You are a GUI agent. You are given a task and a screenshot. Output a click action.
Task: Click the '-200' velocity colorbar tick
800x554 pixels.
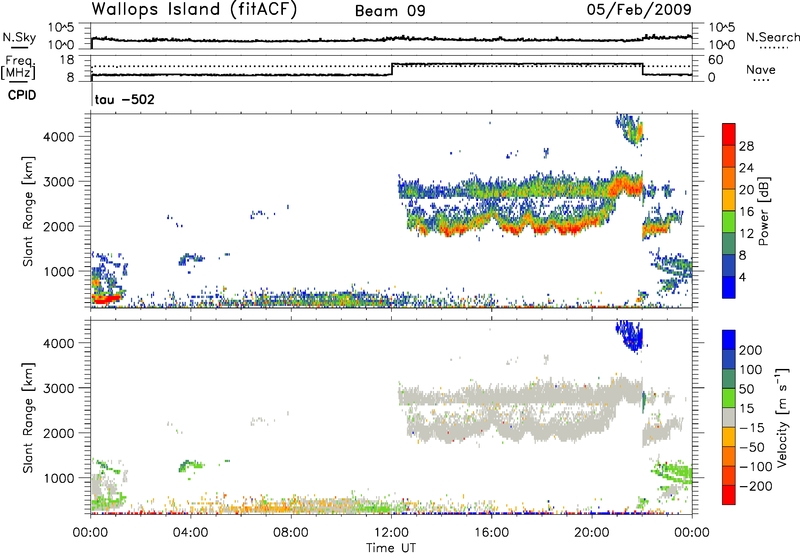(x=756, y=486)
